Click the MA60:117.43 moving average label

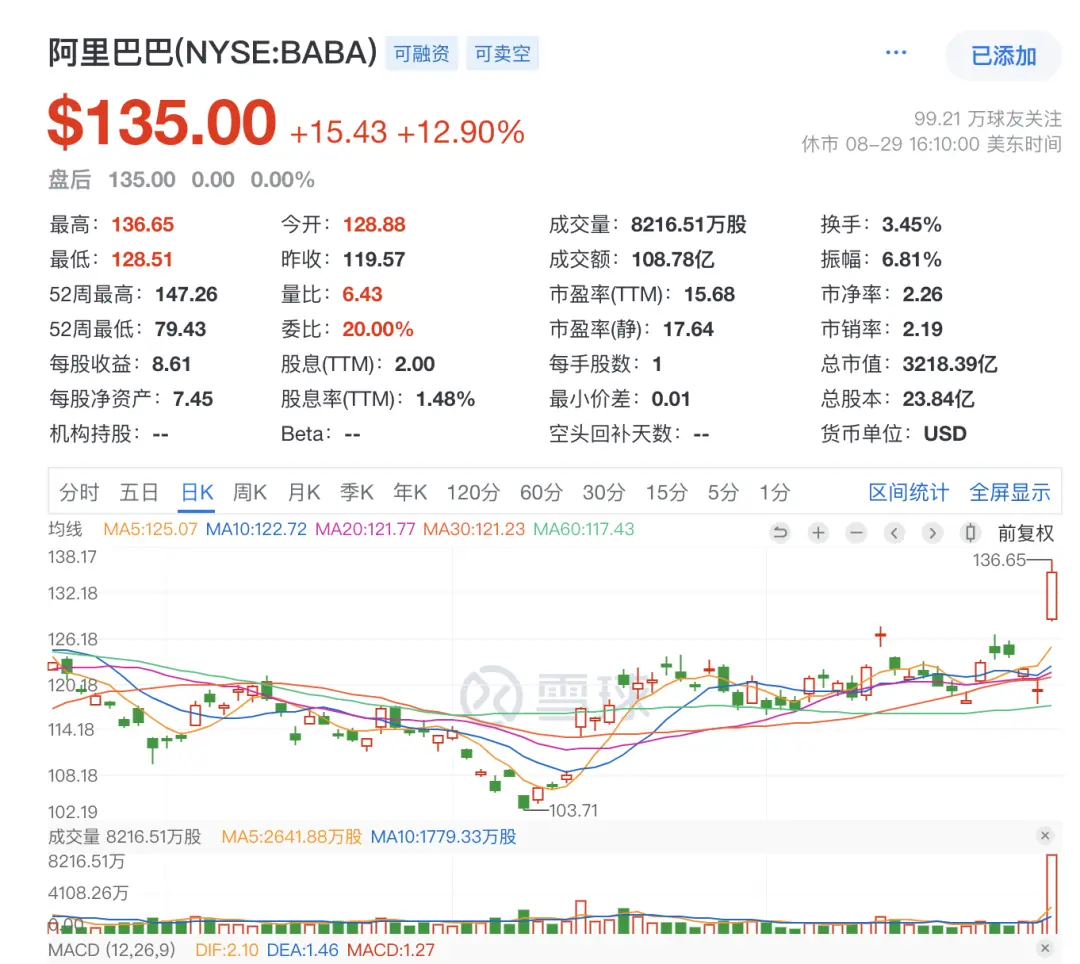[583, 529]
